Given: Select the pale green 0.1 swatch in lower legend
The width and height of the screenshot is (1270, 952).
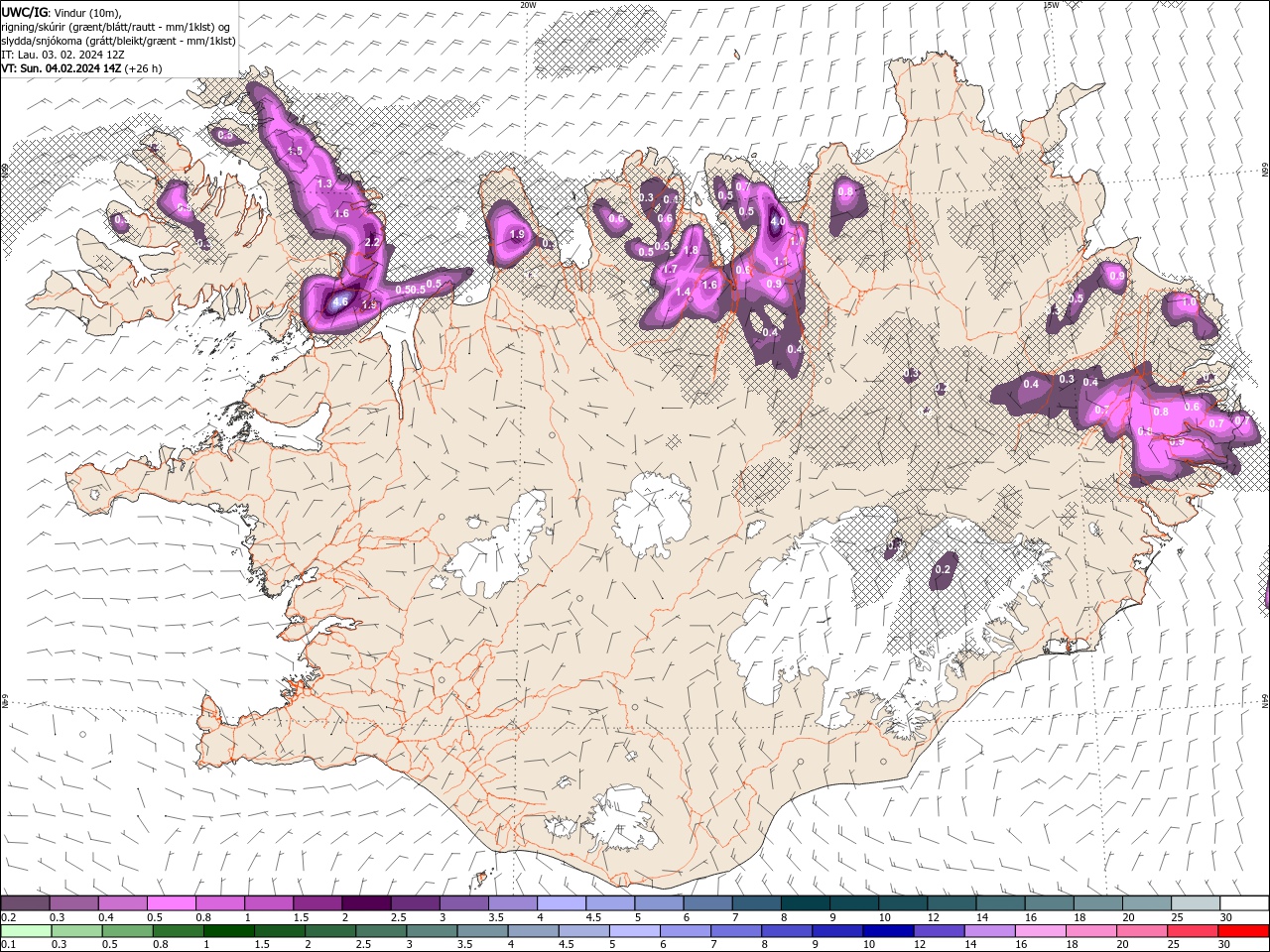Looking at the screenshot, I should 25,931.
